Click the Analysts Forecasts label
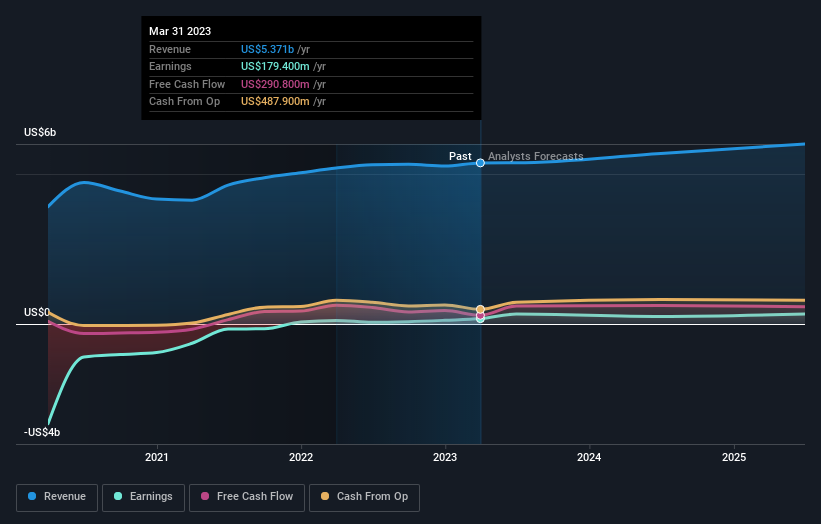This screenshot has height=524, width=821. [536, 156]
